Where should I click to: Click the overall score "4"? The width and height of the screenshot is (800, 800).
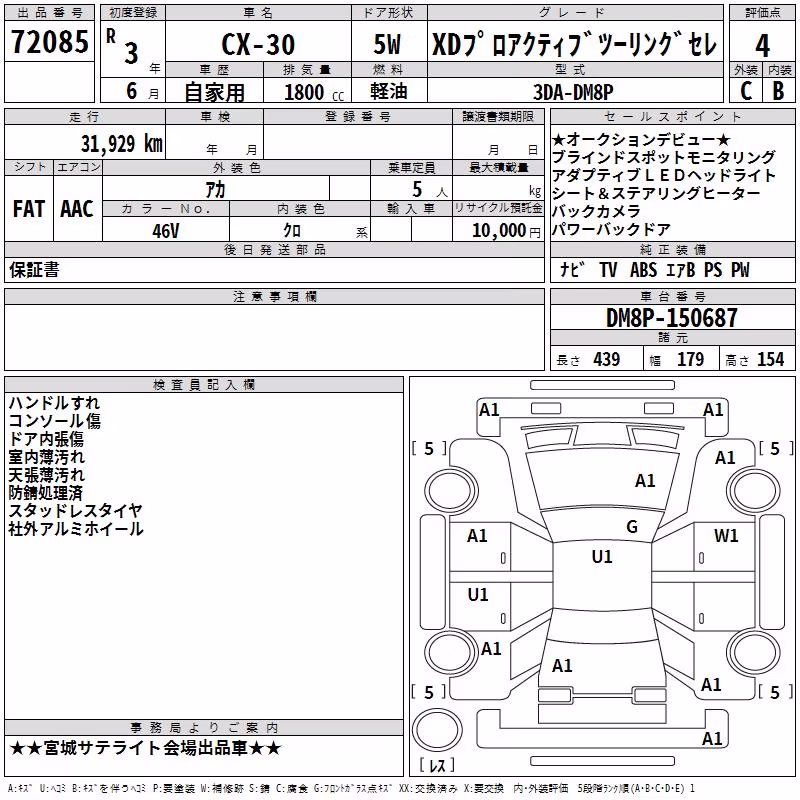point(762,46)
